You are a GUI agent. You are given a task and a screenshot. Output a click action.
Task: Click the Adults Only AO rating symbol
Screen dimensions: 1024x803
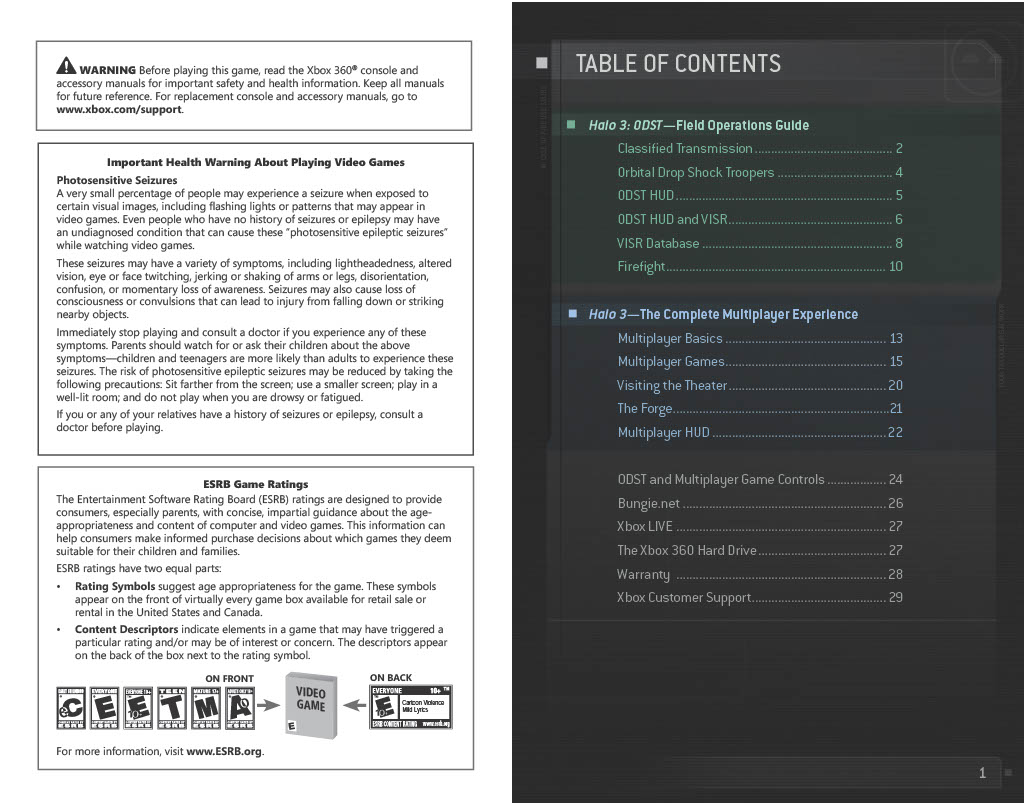click(240, 708)
